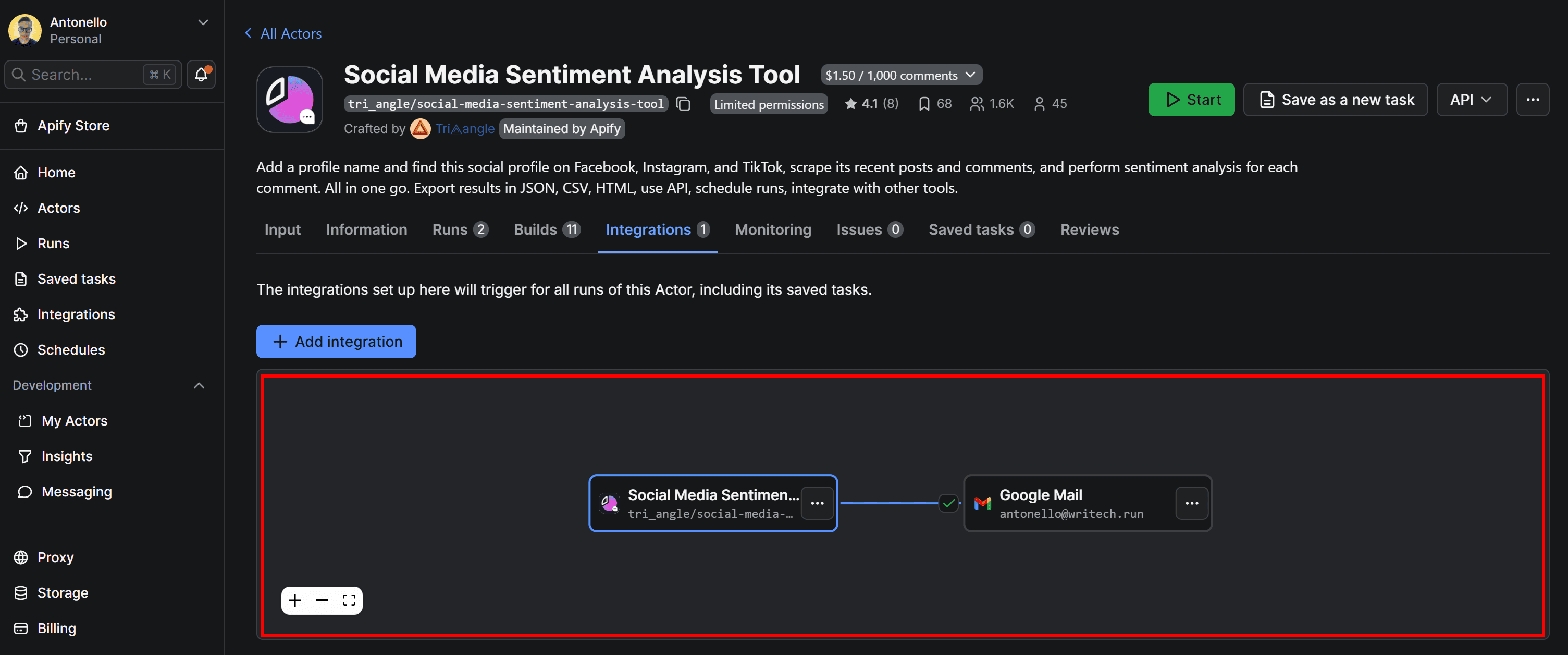1568x655 pixels.
Task: Fit the integration canvas to view
Action: (x=349, y=600)
